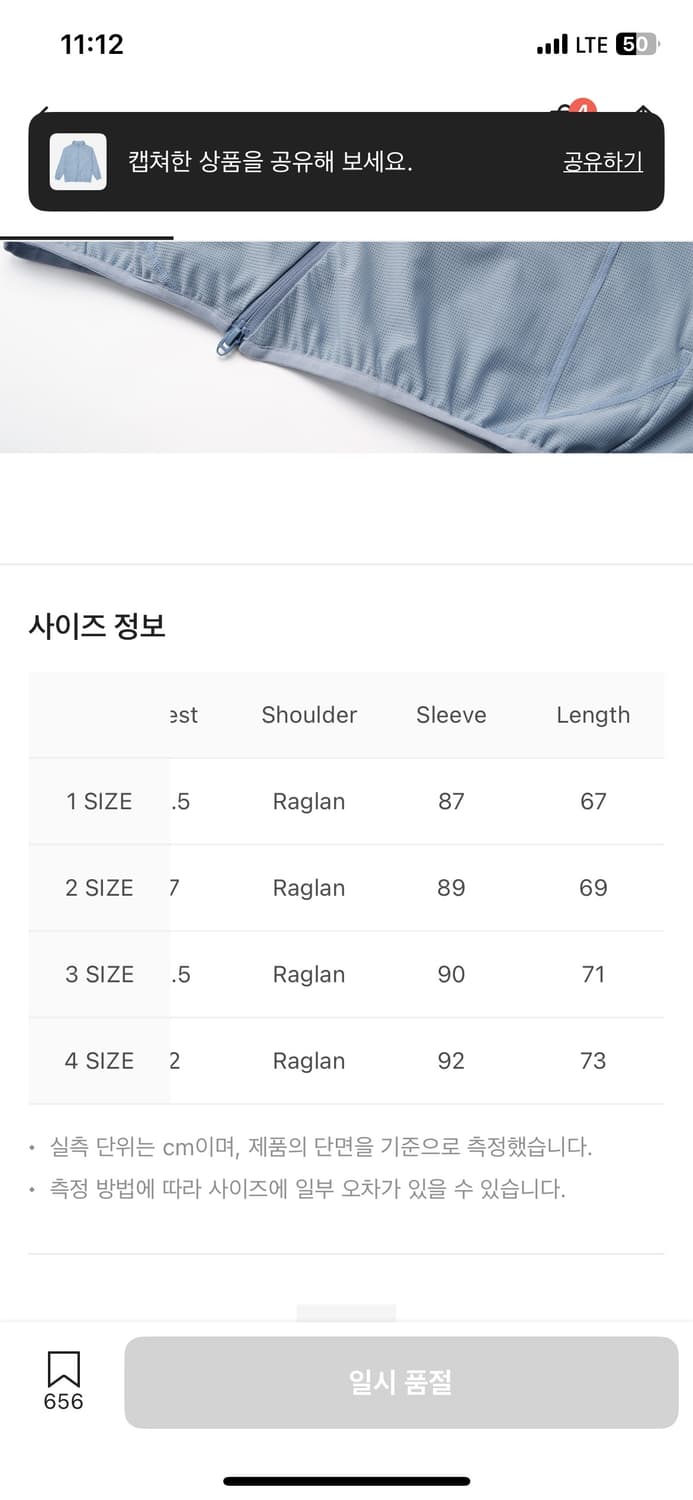The height and width of the screenshot is (1500, 693).
Task: Select the Sleeve column header
Action: tap(451, 715)
